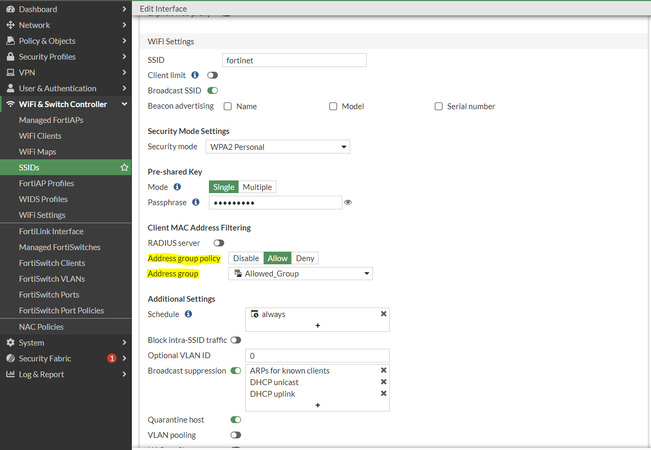The width and height of the screenshot is (651, 450).
Task: Click the Security Fabric icon
Action: tap(10, 358)
